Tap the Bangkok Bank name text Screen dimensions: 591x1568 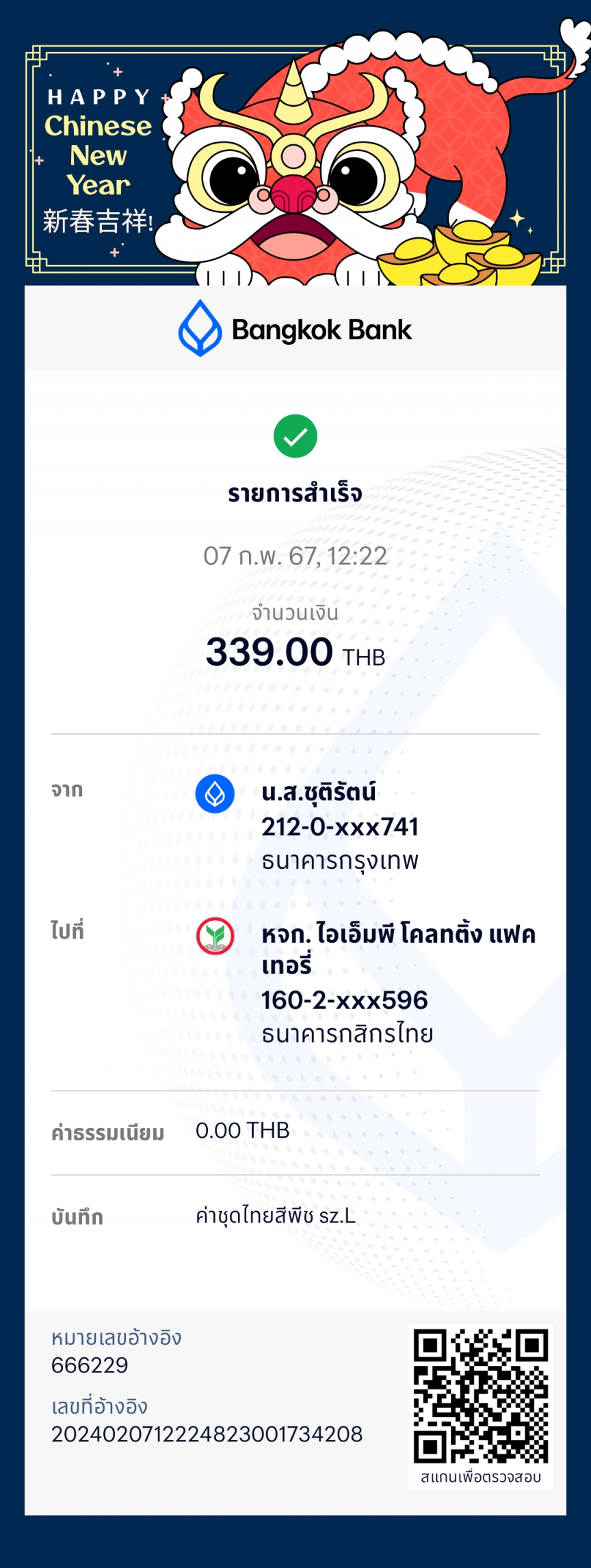(321, 330)
